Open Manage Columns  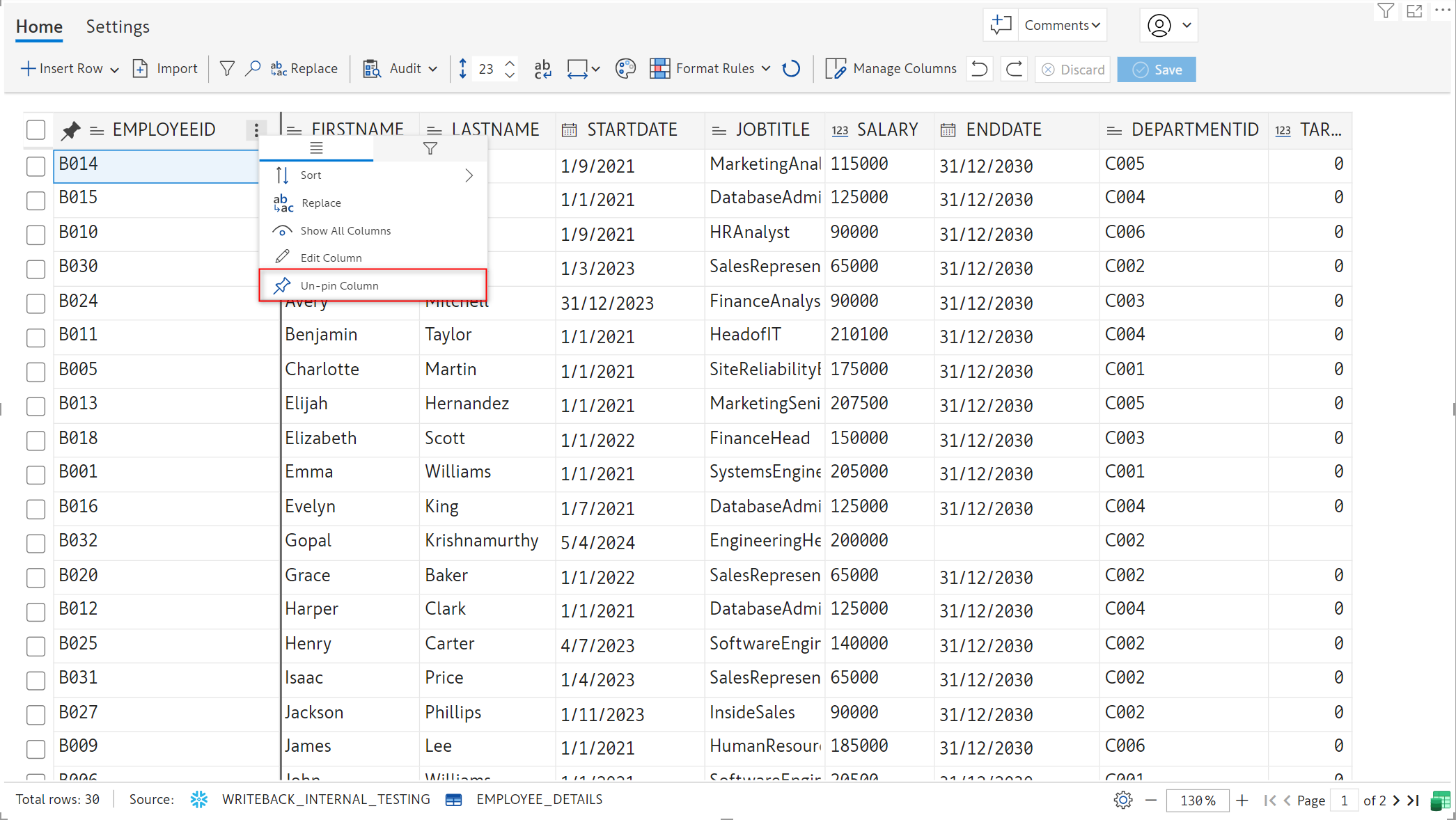891,69
